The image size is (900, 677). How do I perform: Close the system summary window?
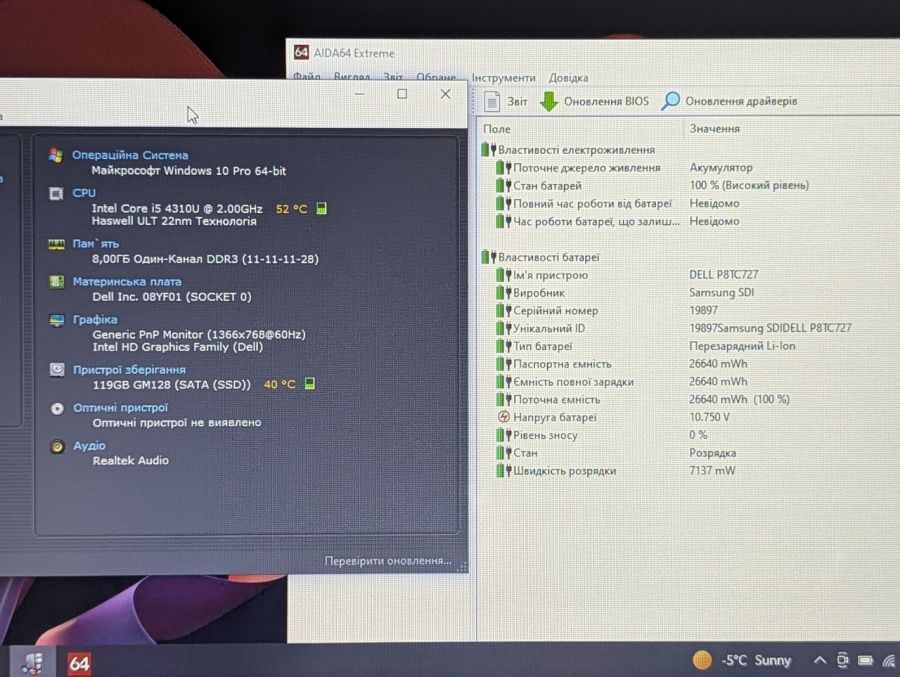click(x=445, y=94)
